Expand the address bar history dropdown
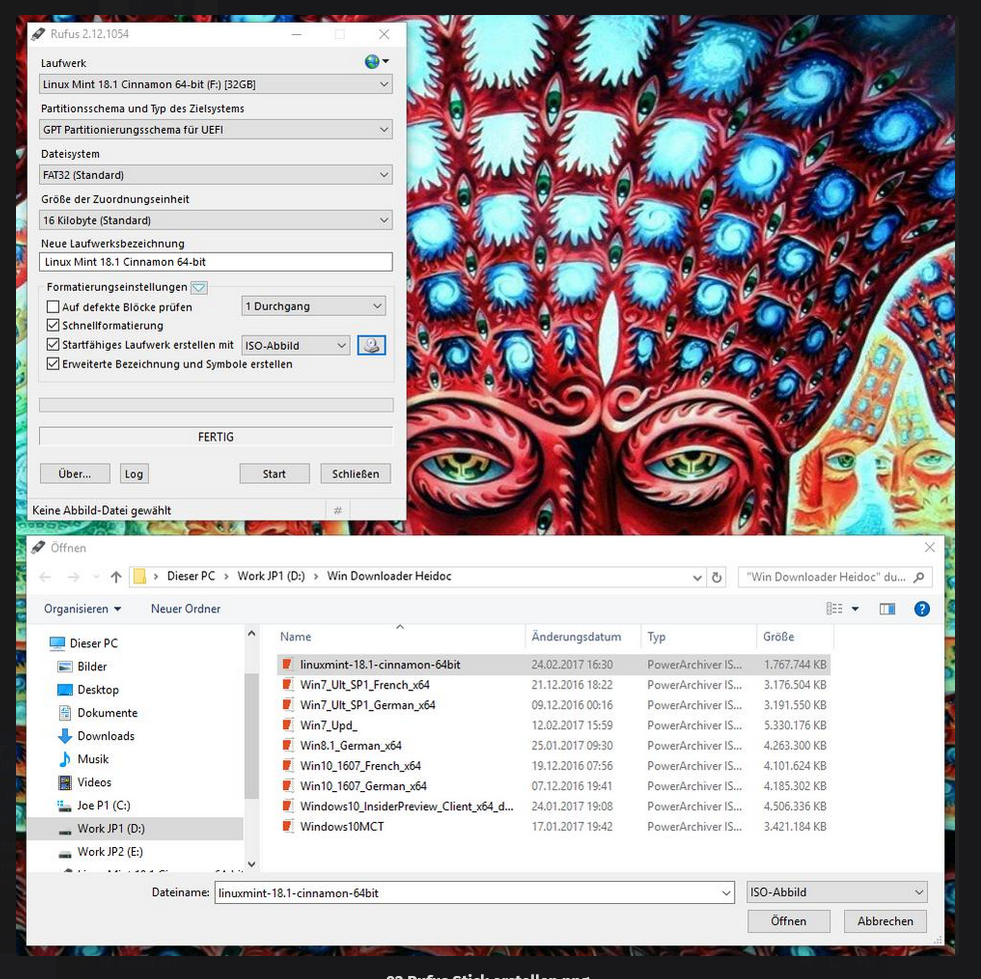The height and width of the screenshot is (979, 981). (697, 577)
